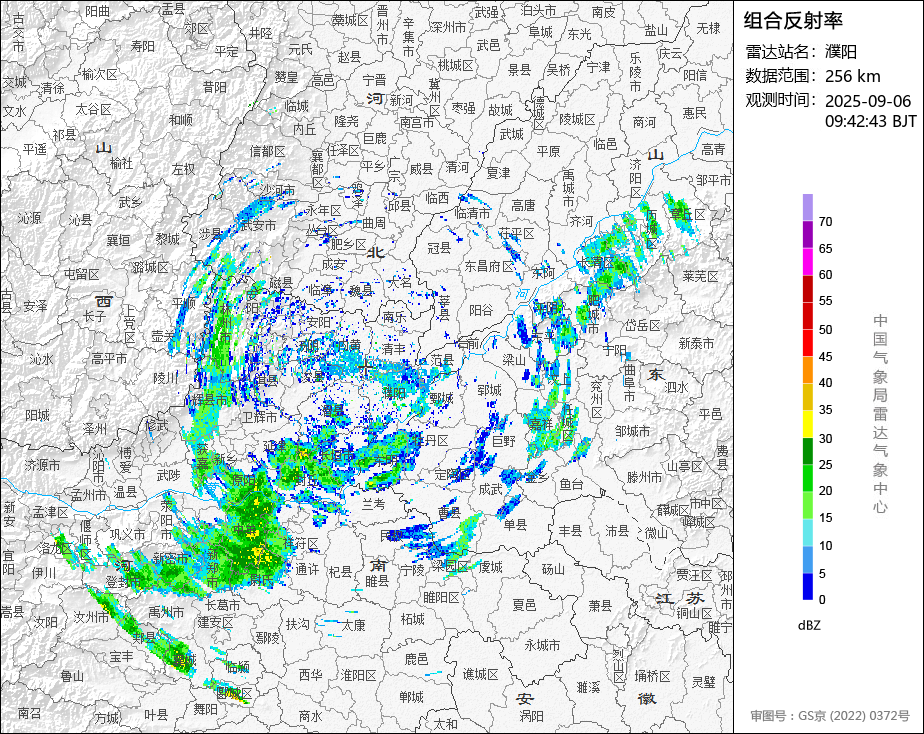This screenshot has width=924, height=734.
Task: Click the 阳曲 label on the map
Action: 98,11
